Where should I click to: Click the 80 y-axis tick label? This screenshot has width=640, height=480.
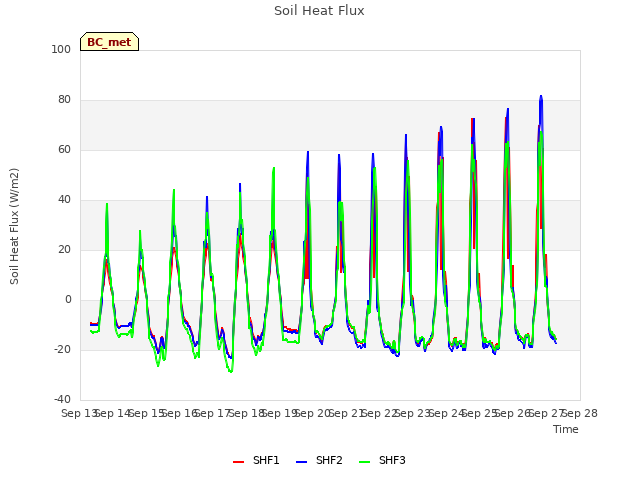point(64,100)
